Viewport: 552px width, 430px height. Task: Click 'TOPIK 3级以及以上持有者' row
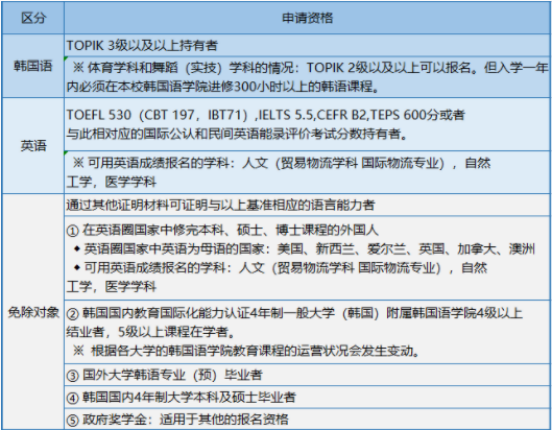click(x=307, y=45)
